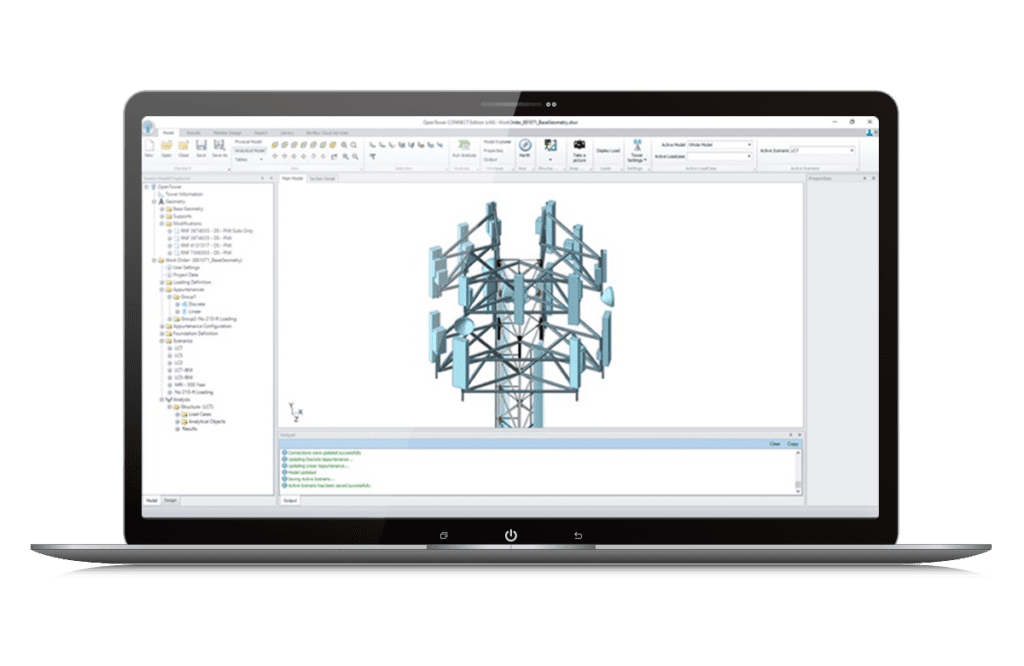Select Project Data in the tree
The width and height of the screenshot is (1024, 666).
coord(185,275)
